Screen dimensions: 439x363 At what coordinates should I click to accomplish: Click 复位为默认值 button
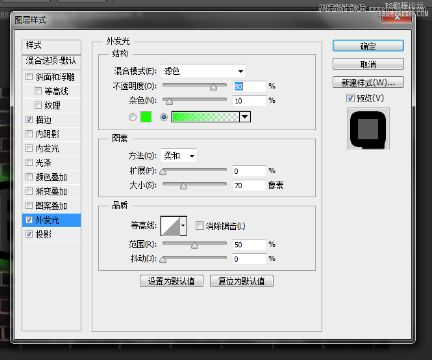[242, 281]
